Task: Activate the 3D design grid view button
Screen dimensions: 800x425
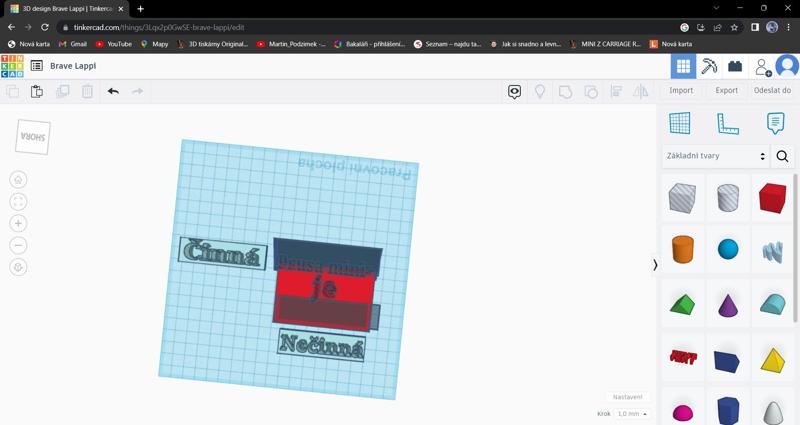Action: tap(683, 66)
